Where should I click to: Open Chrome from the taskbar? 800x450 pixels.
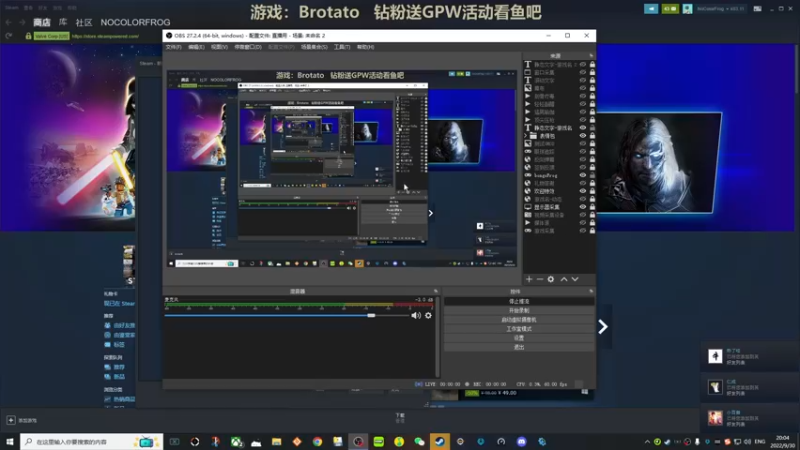(317, 442)
